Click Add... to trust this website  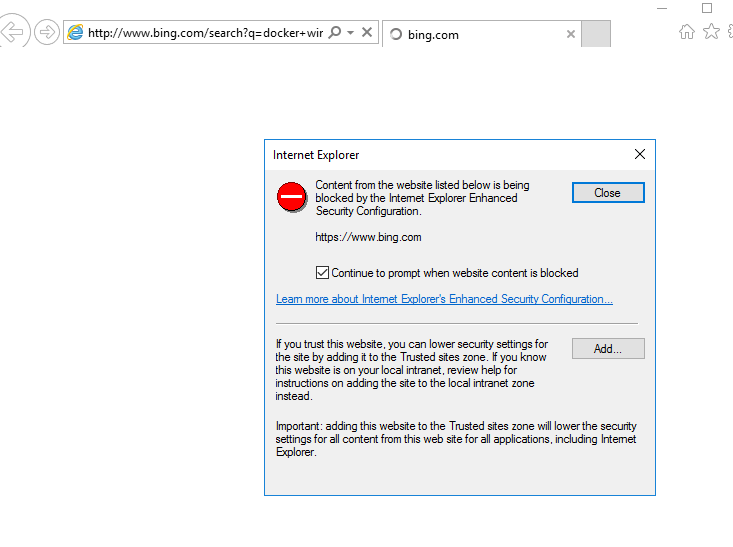point(608,349)
